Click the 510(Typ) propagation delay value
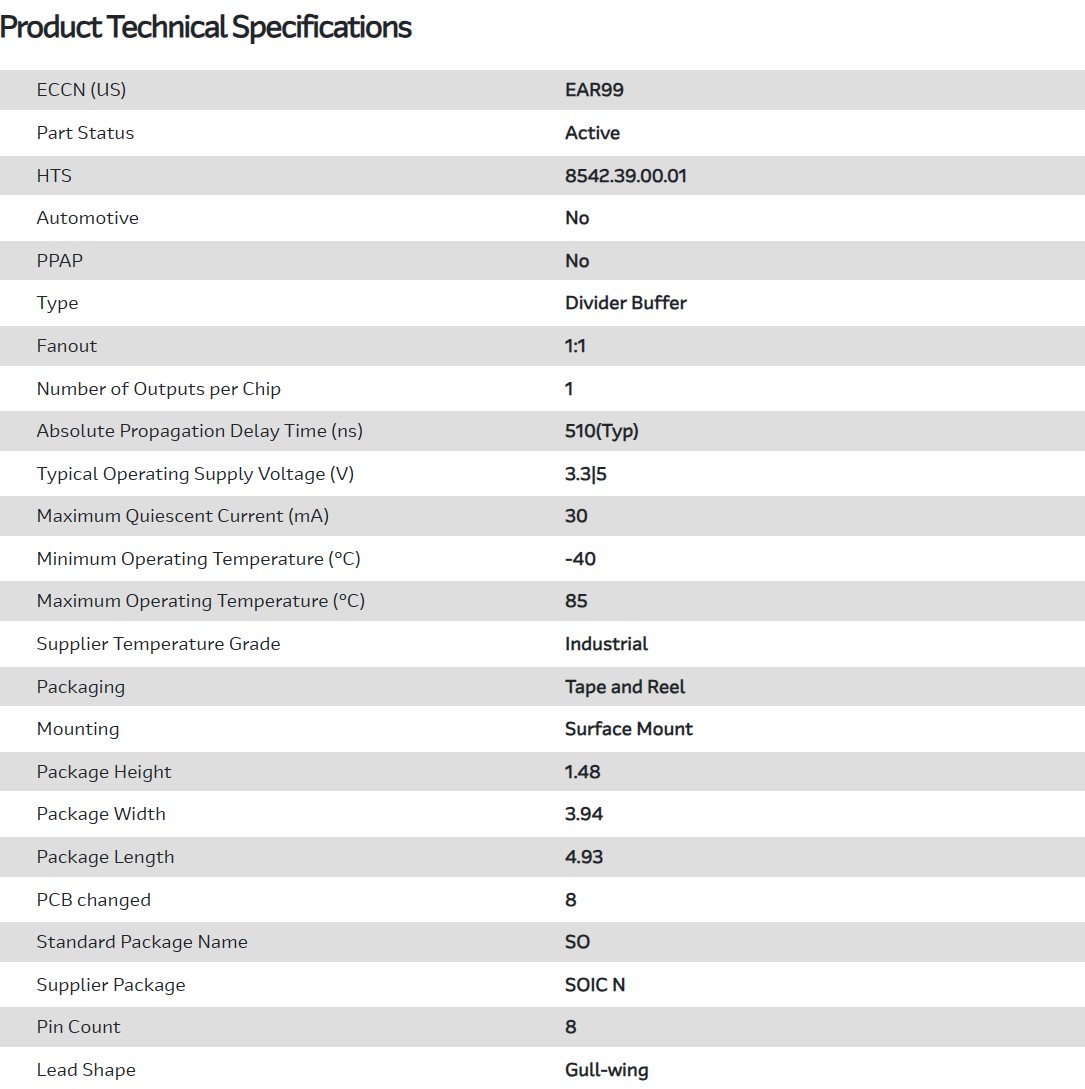This screenshot has width=1085, height=1089. pos(601,431)
